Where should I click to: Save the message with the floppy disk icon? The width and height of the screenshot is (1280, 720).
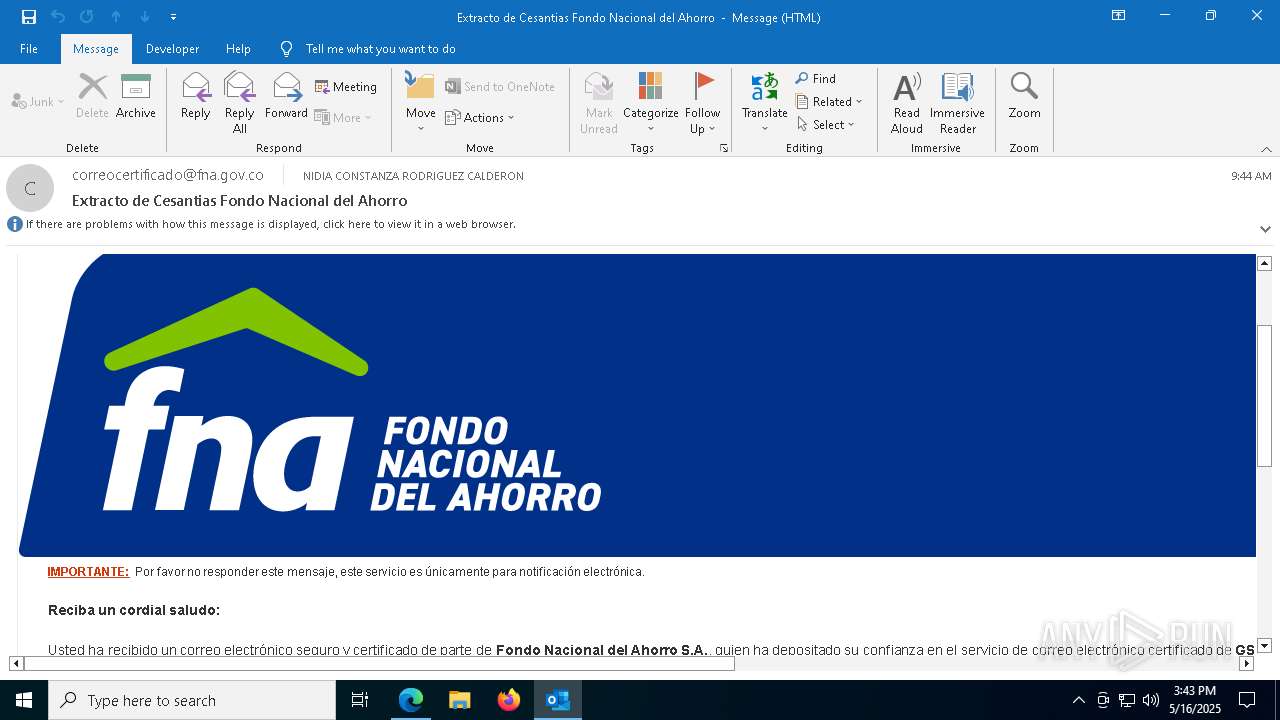(x=28, y=17)
